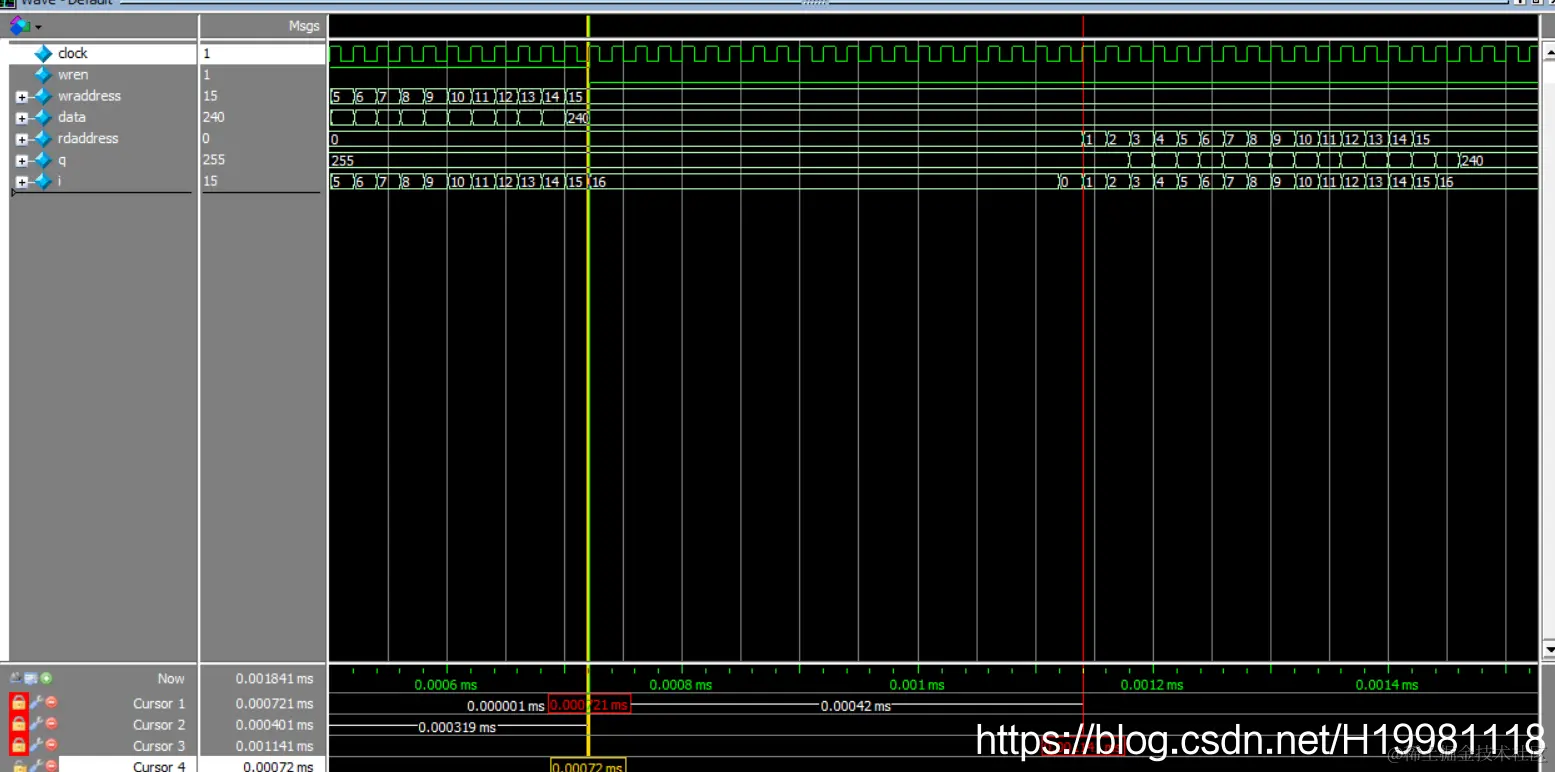
Task: Expand the wraddress bus
Action: pyautogui.click(x=22, y=97)
